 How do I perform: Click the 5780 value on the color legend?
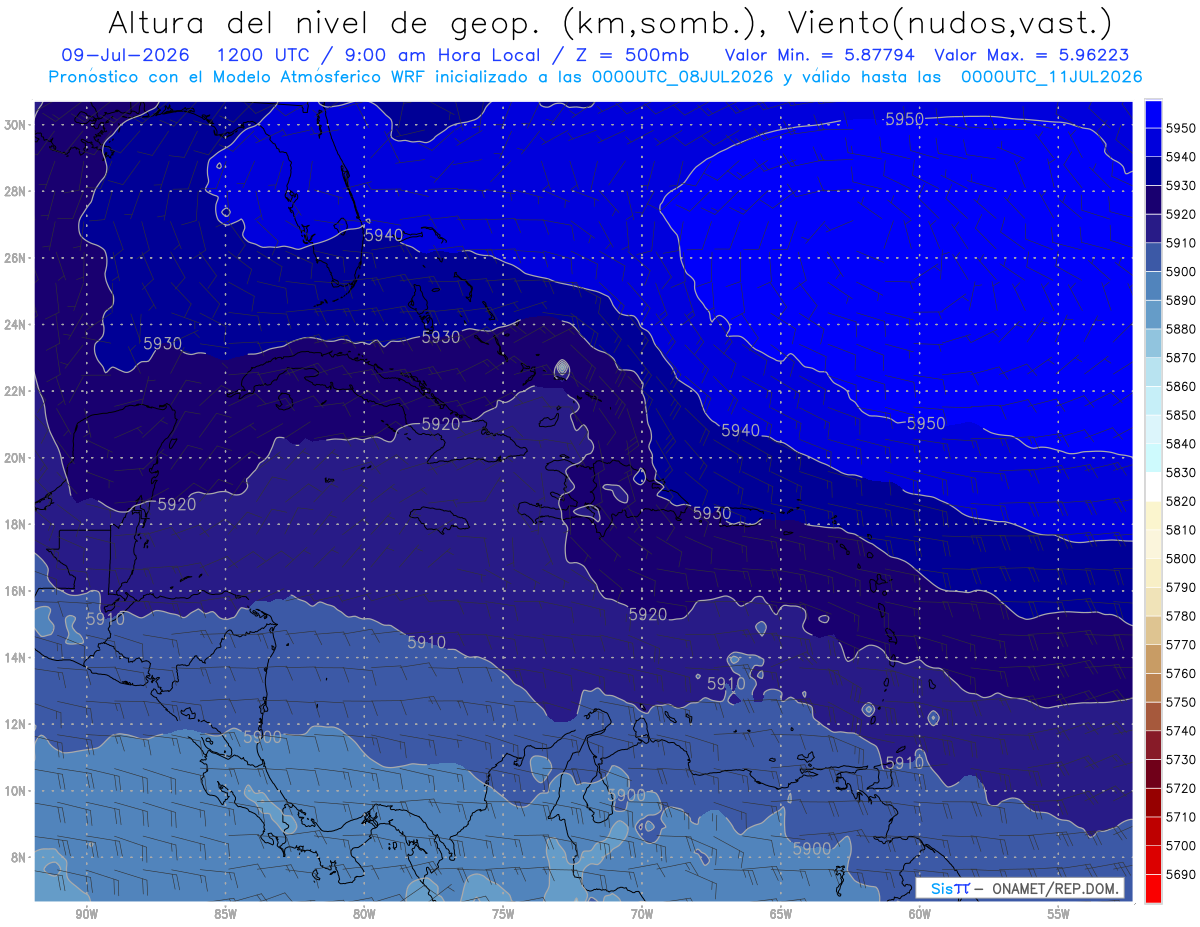[1181, 616]
